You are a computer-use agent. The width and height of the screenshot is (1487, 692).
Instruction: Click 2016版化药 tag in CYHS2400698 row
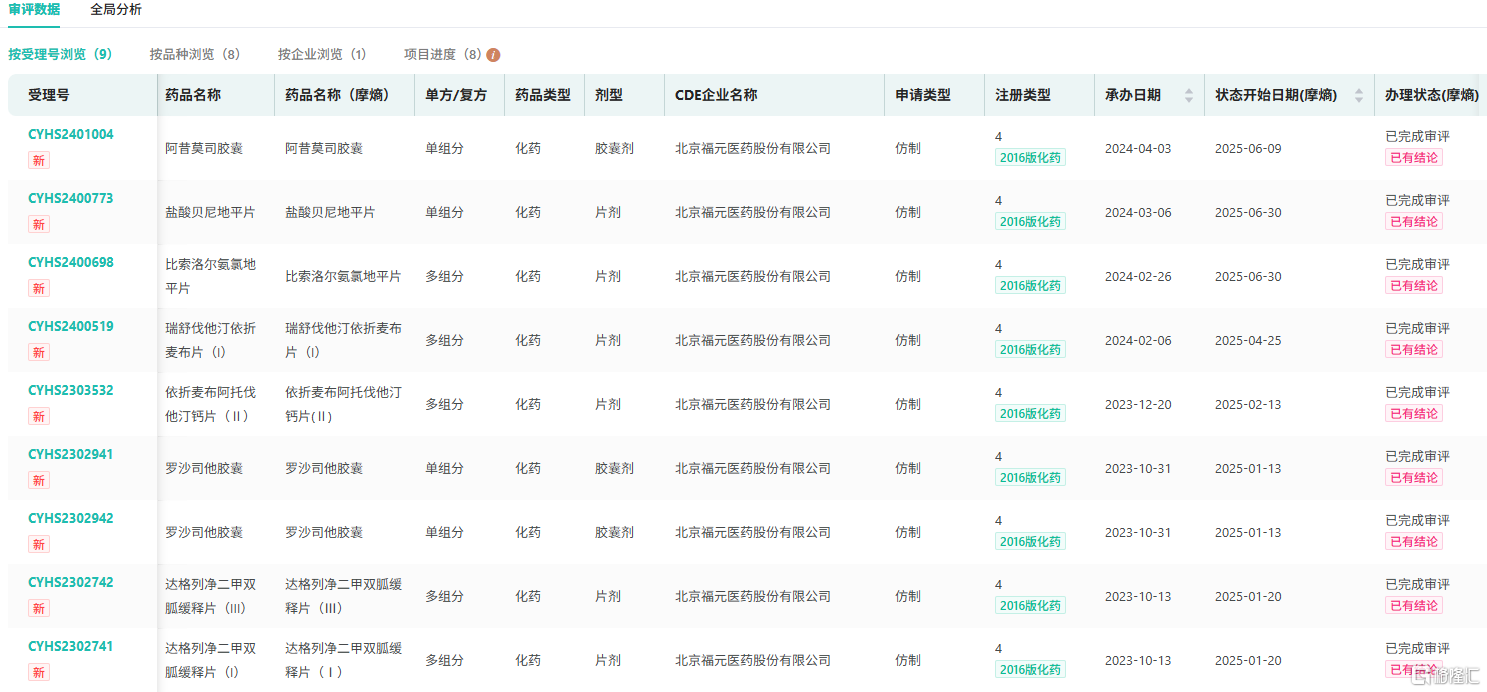(1030, 285)
